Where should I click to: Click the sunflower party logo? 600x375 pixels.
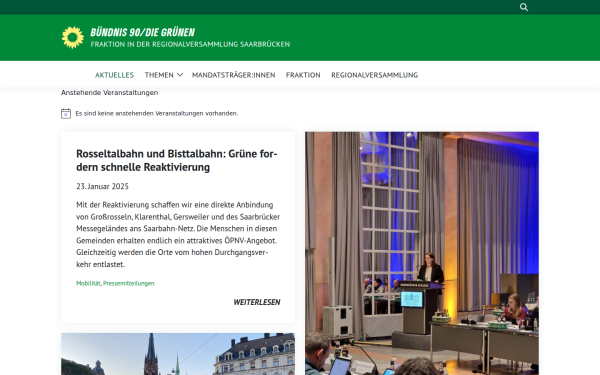[x=73, y=38]
